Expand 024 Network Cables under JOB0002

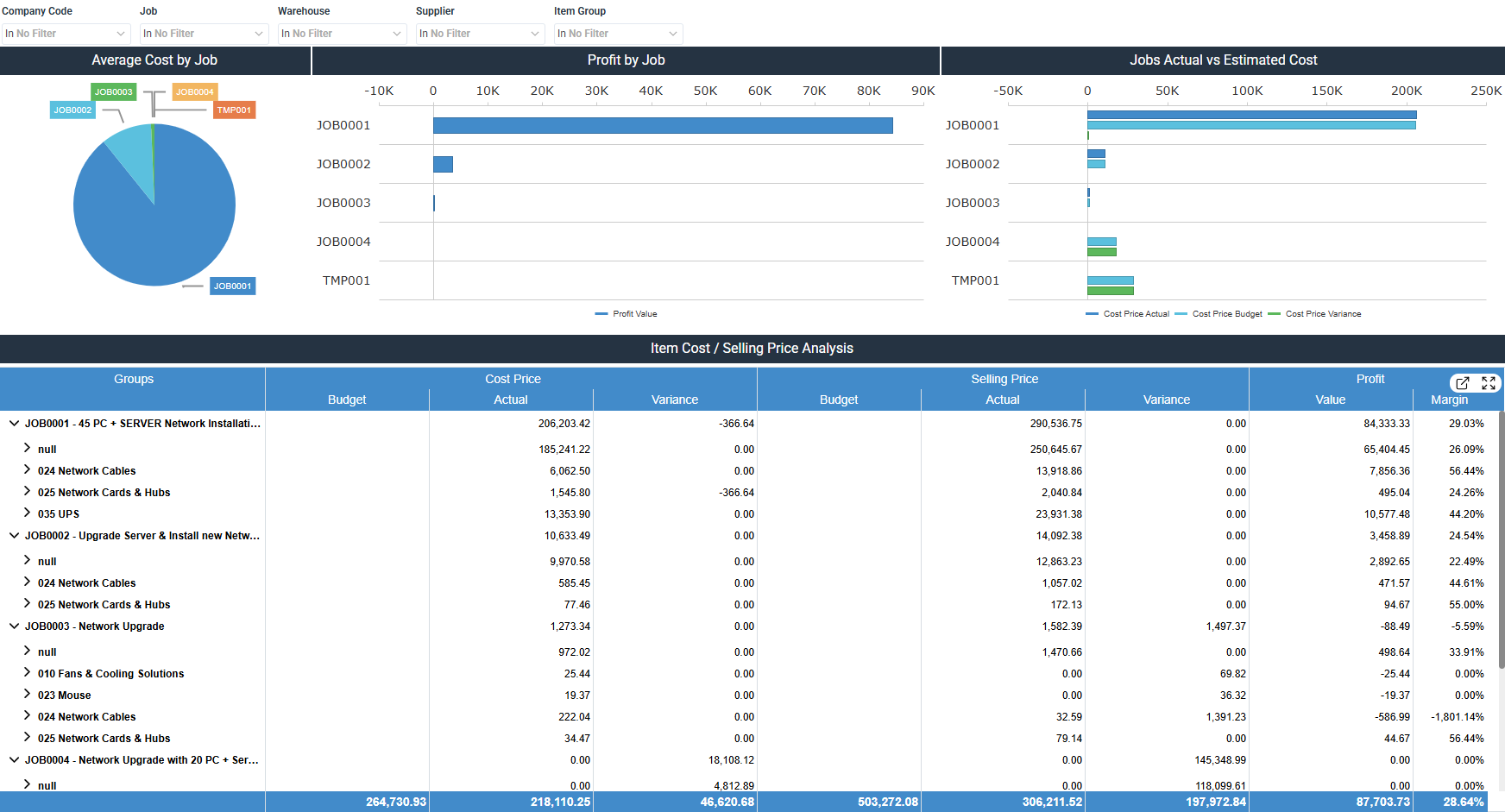27,582
